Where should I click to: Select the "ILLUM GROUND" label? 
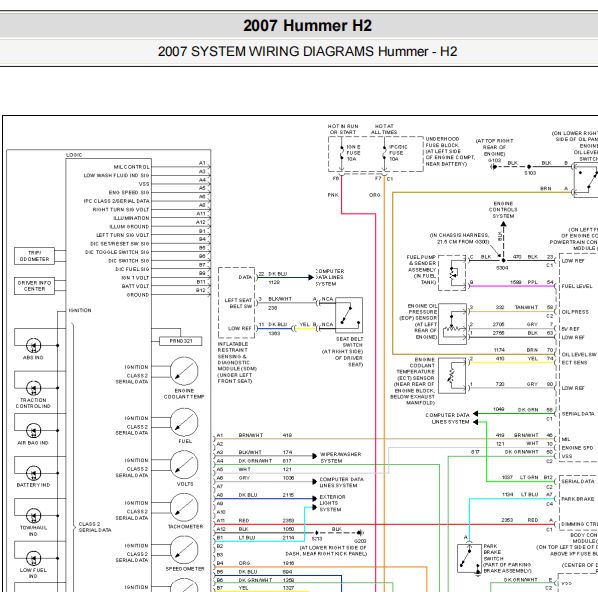tap(129, 227)
